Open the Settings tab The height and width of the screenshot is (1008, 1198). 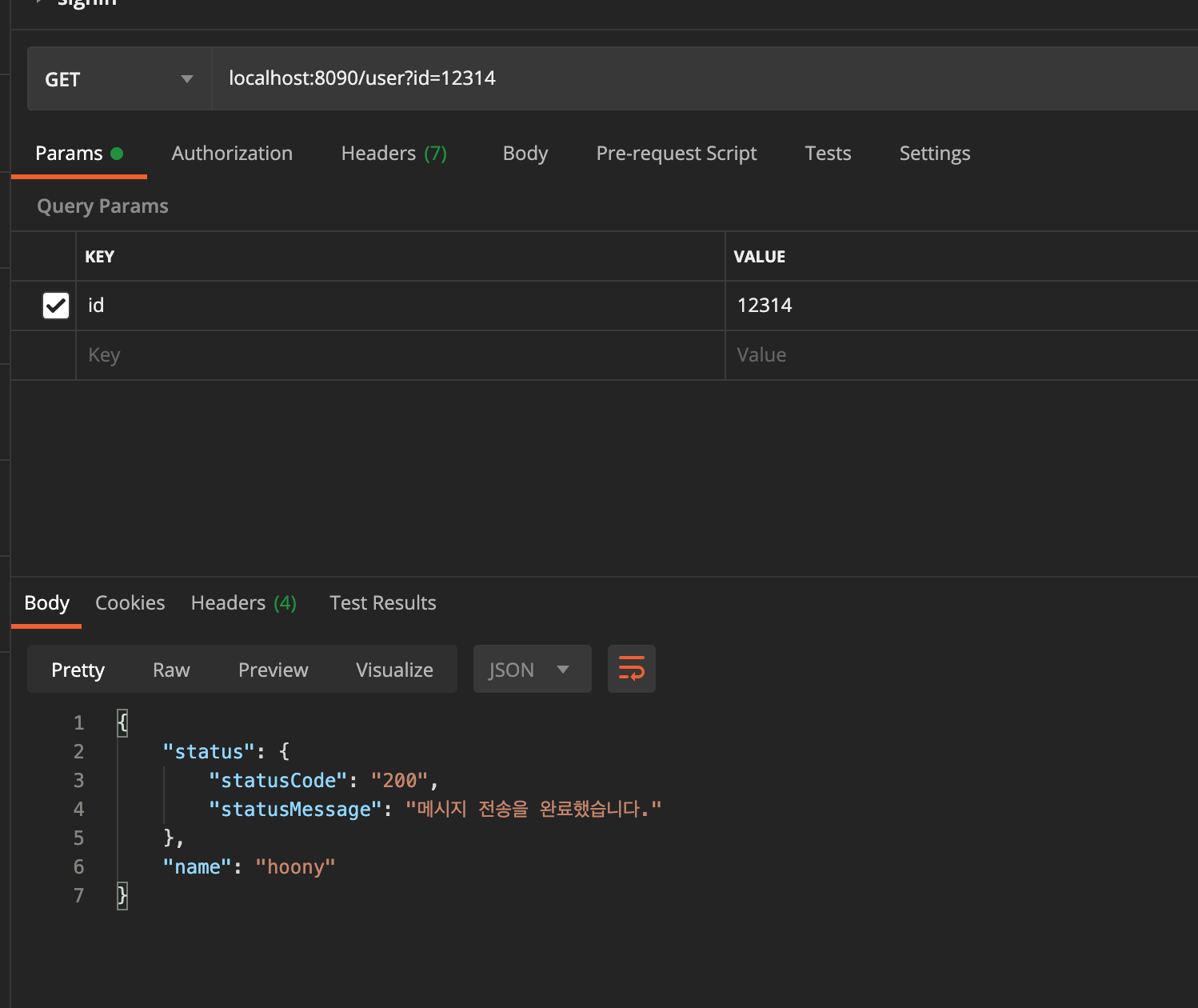point(935,154)
